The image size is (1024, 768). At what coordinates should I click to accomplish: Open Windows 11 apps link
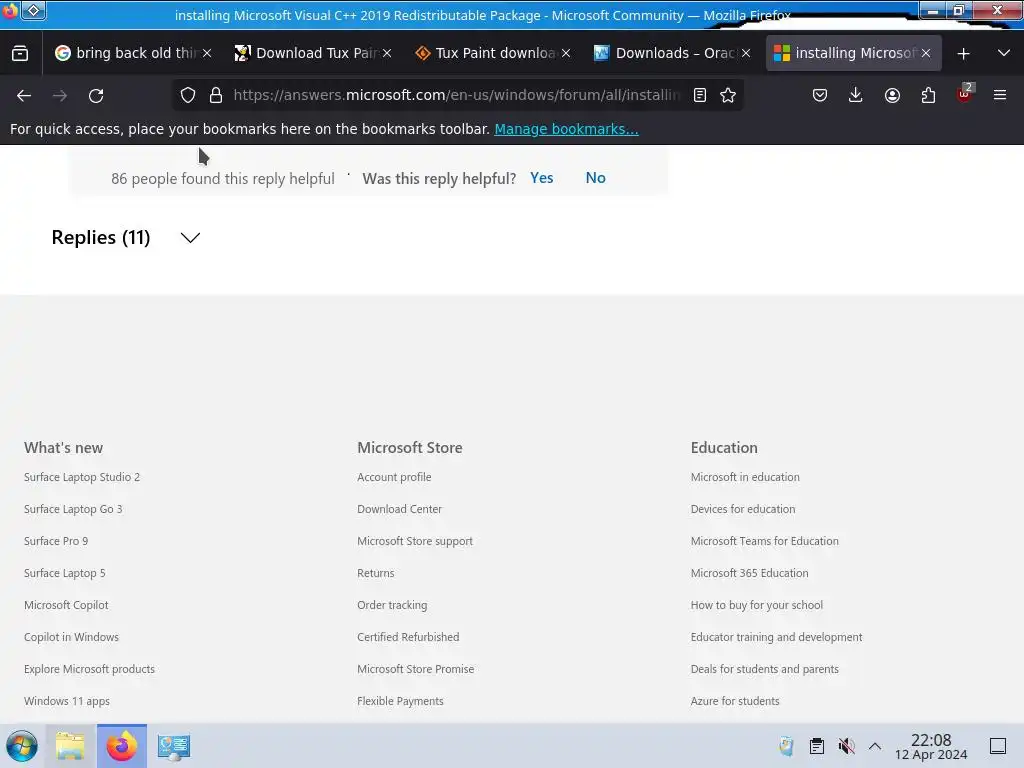point(67,701)
